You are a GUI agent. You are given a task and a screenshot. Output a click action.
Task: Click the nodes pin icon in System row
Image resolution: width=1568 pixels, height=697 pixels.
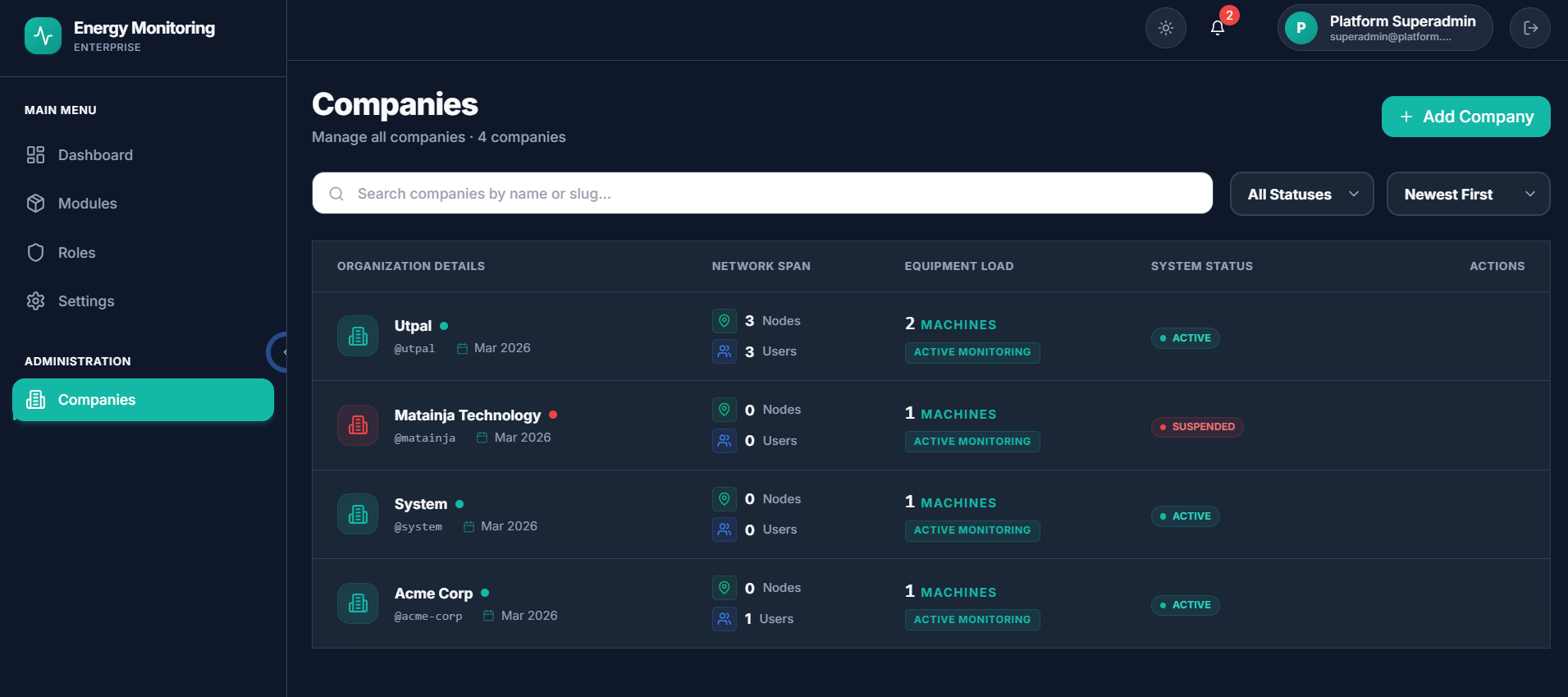[x=725, y=499]
